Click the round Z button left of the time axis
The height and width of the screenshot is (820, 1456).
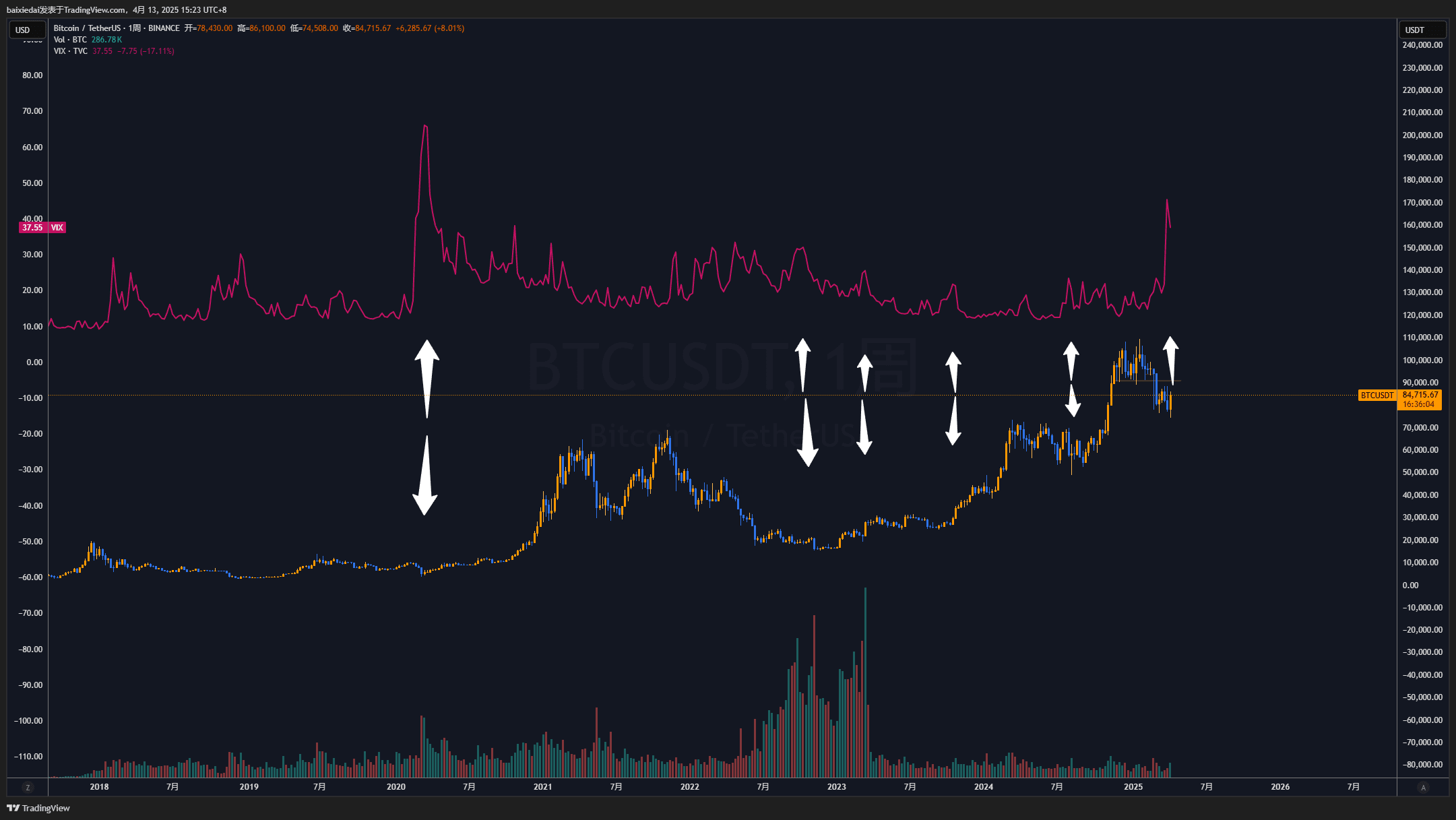(28, 787)
